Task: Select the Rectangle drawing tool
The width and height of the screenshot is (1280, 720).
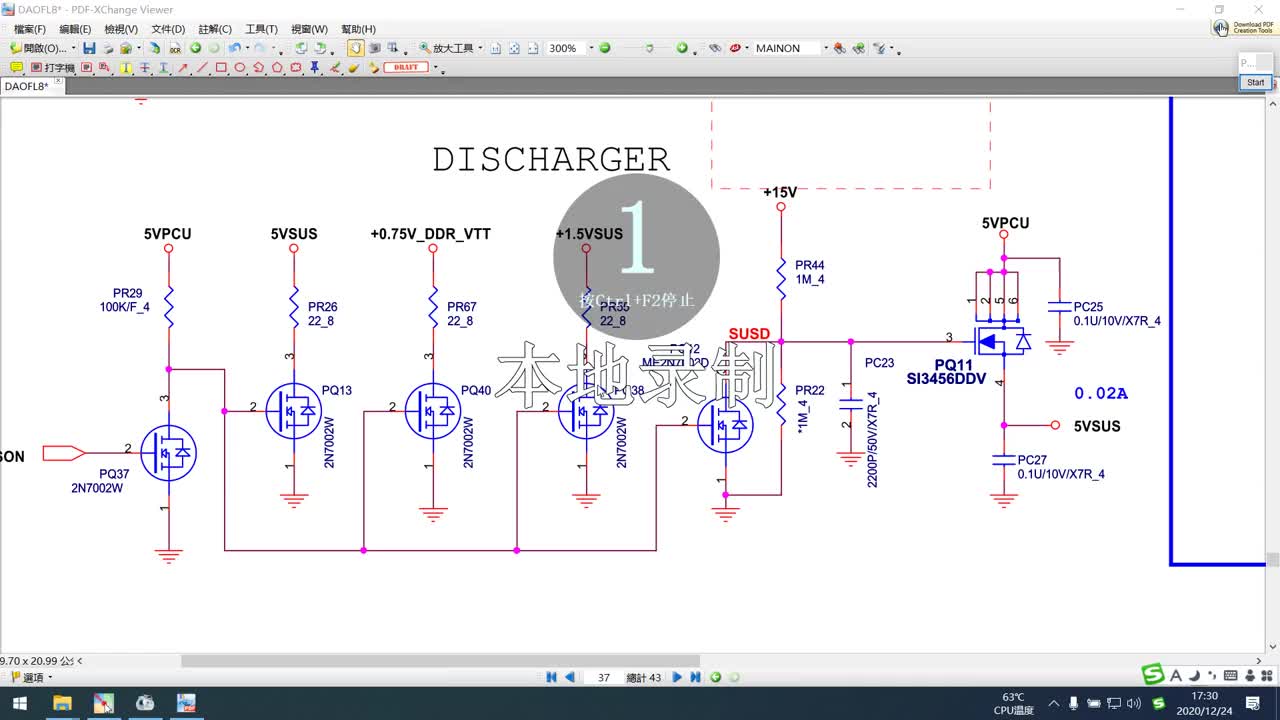Action: tap(221, 67)
